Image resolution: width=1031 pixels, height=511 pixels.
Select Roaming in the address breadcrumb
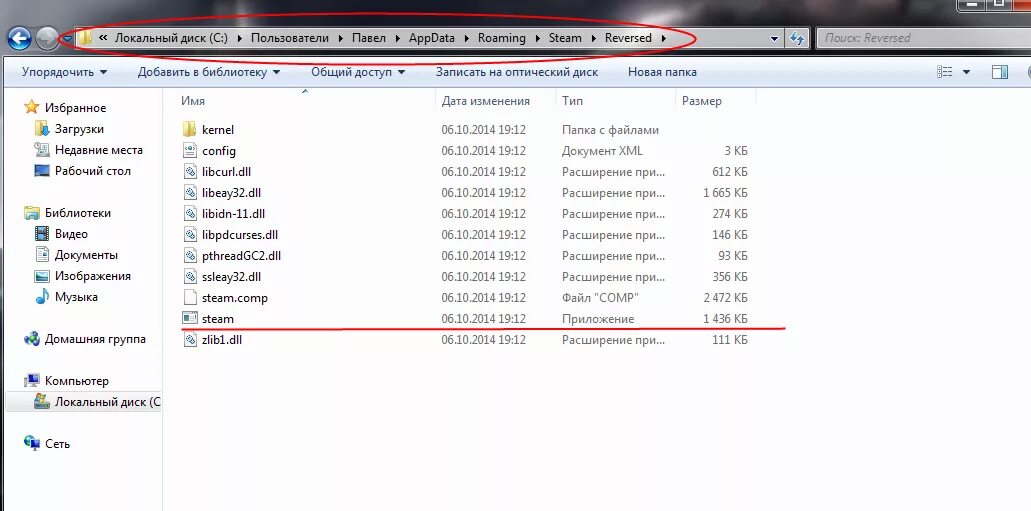[502, 38]
